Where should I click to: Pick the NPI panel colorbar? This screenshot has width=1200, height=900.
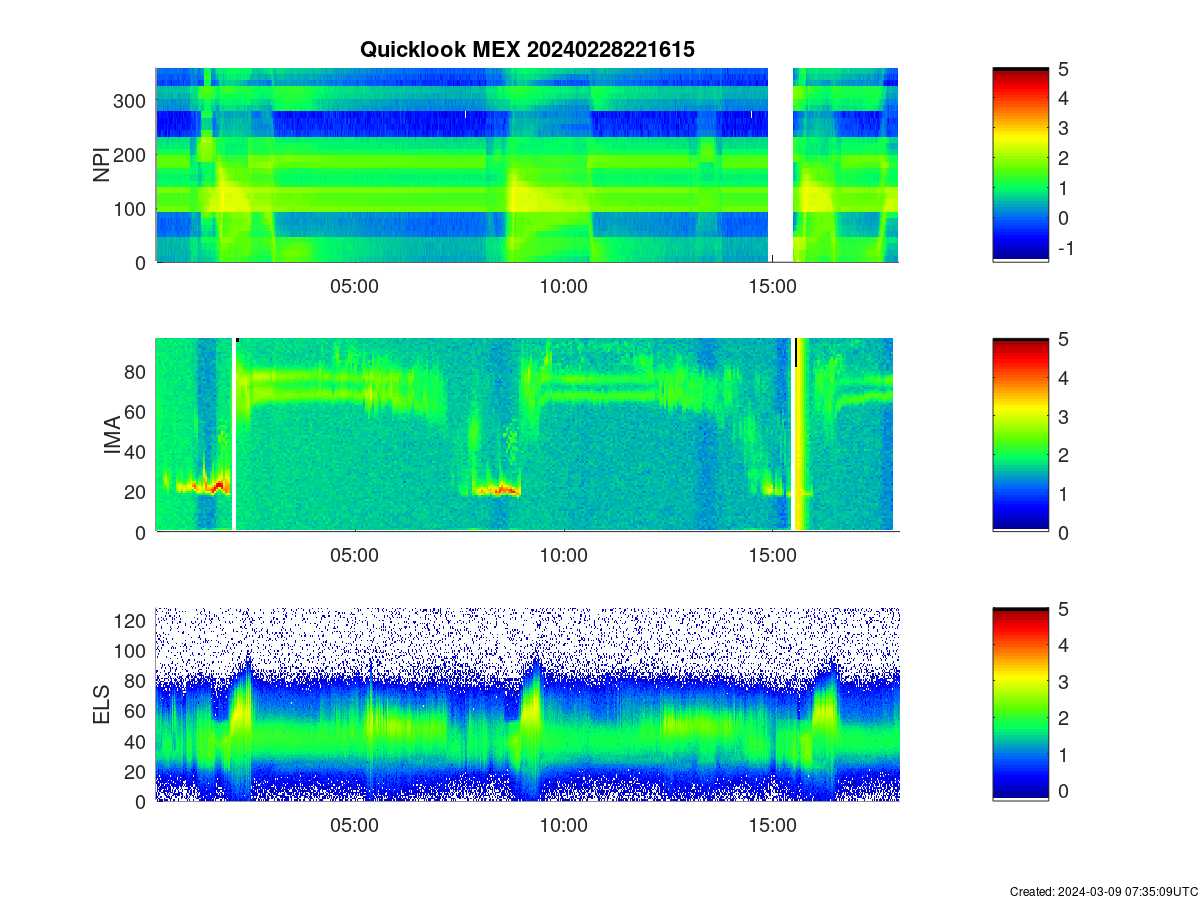coord(1020,165)
